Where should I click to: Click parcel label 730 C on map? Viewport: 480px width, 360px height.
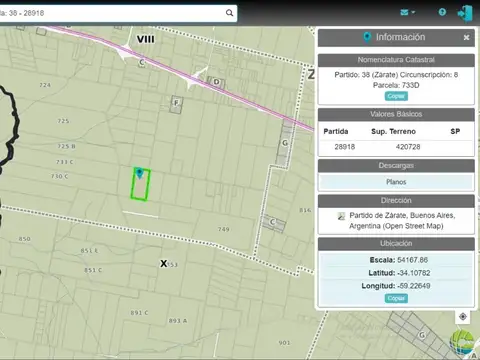60,176
